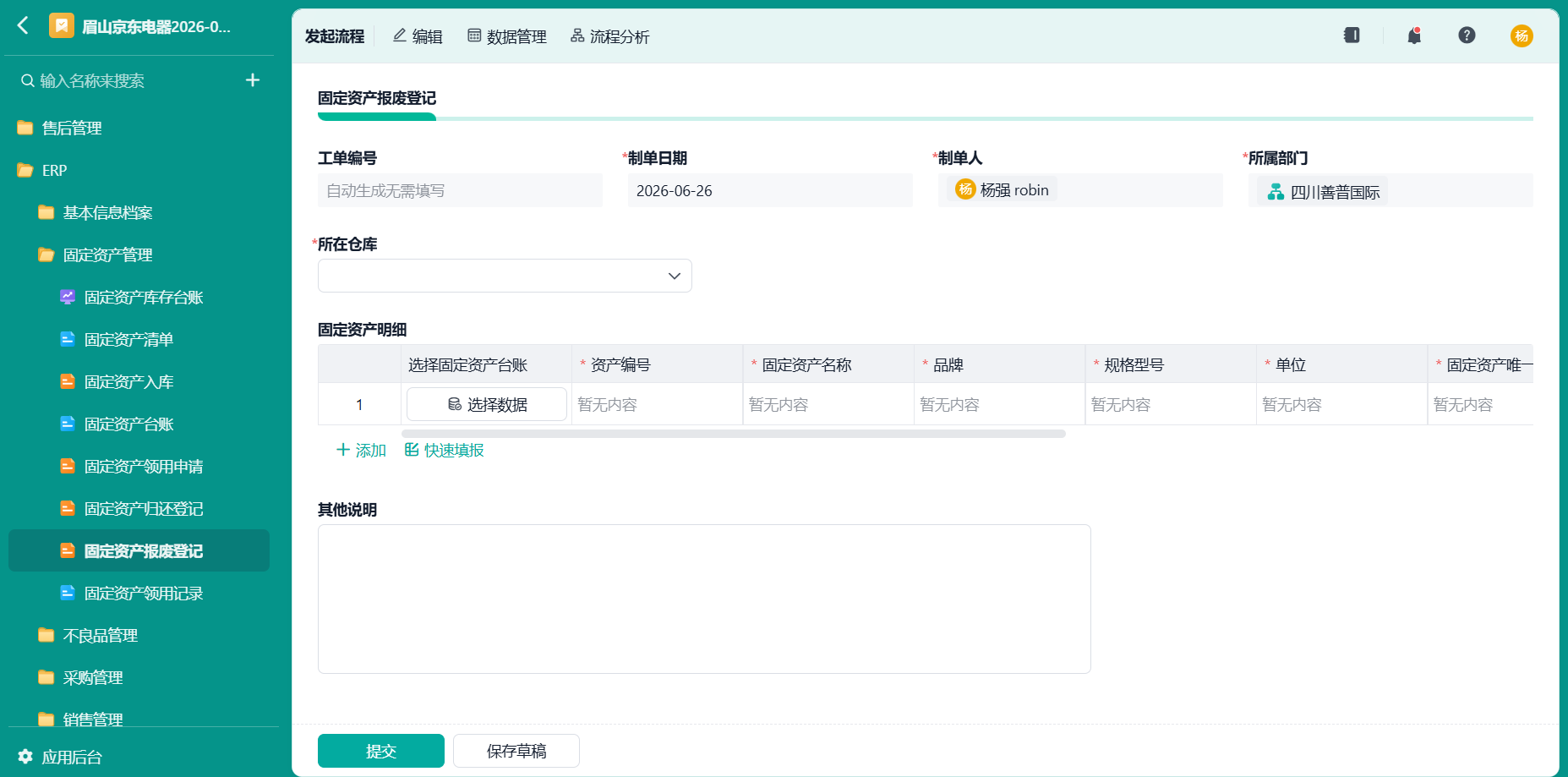Click the 提交 button

[381, 751]
